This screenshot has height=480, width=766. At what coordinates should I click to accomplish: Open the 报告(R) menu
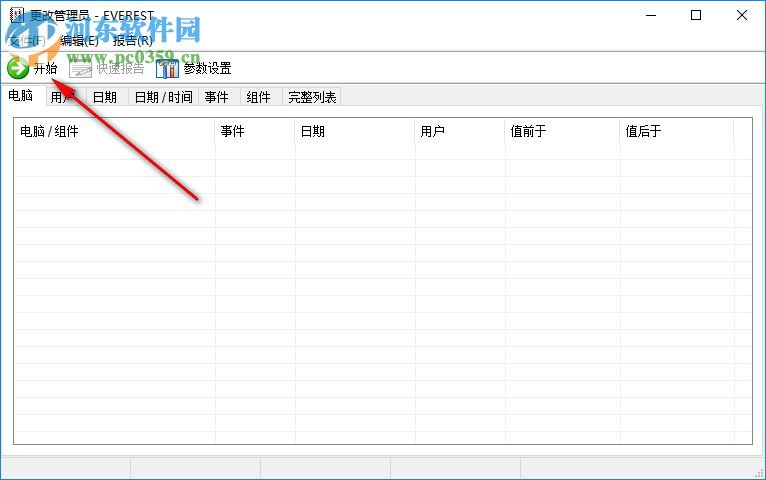coord(133,41)
